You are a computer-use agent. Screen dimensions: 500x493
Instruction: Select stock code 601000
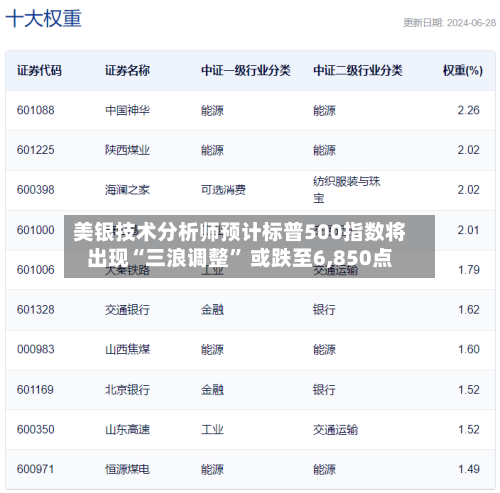36,230
